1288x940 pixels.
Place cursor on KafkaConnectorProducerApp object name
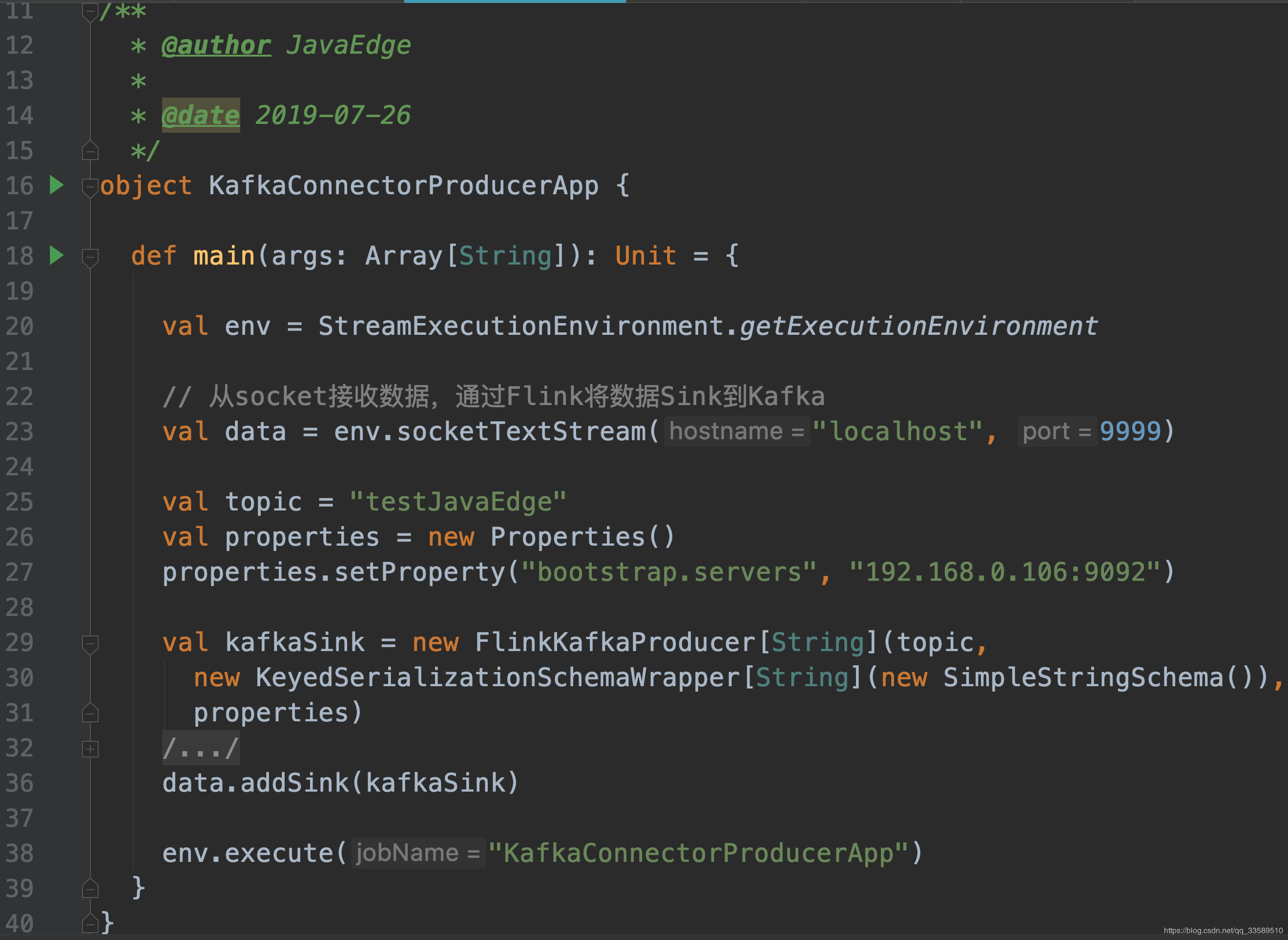pos(403,185)
